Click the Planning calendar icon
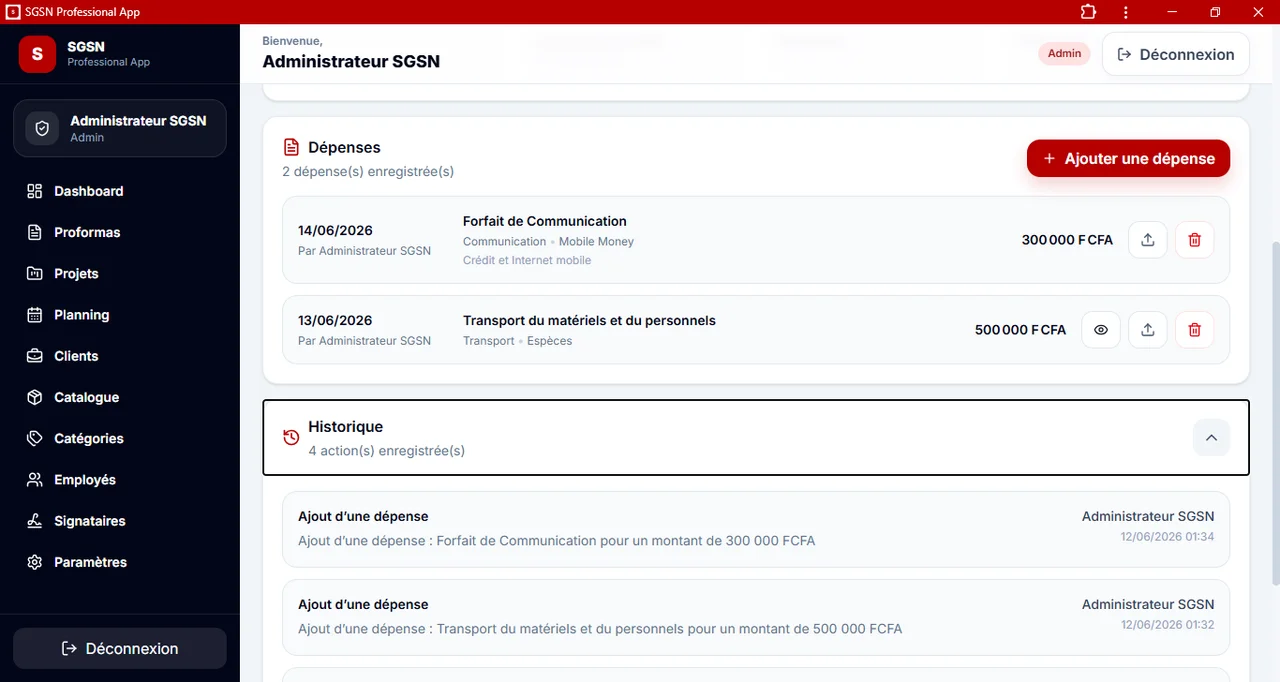This screenshot has width=1280, height=682. 35,315
